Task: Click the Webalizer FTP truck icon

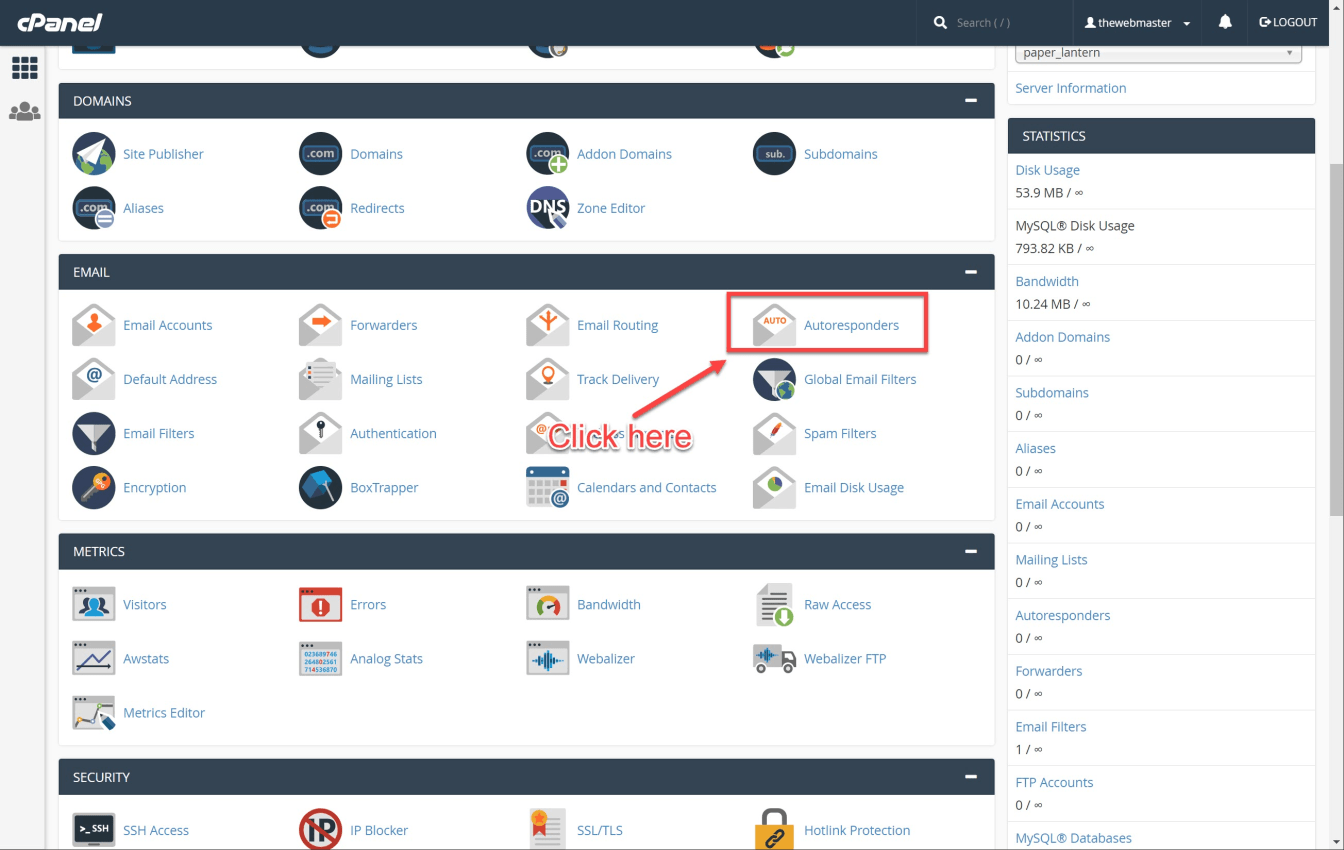Action: [775, 658]
